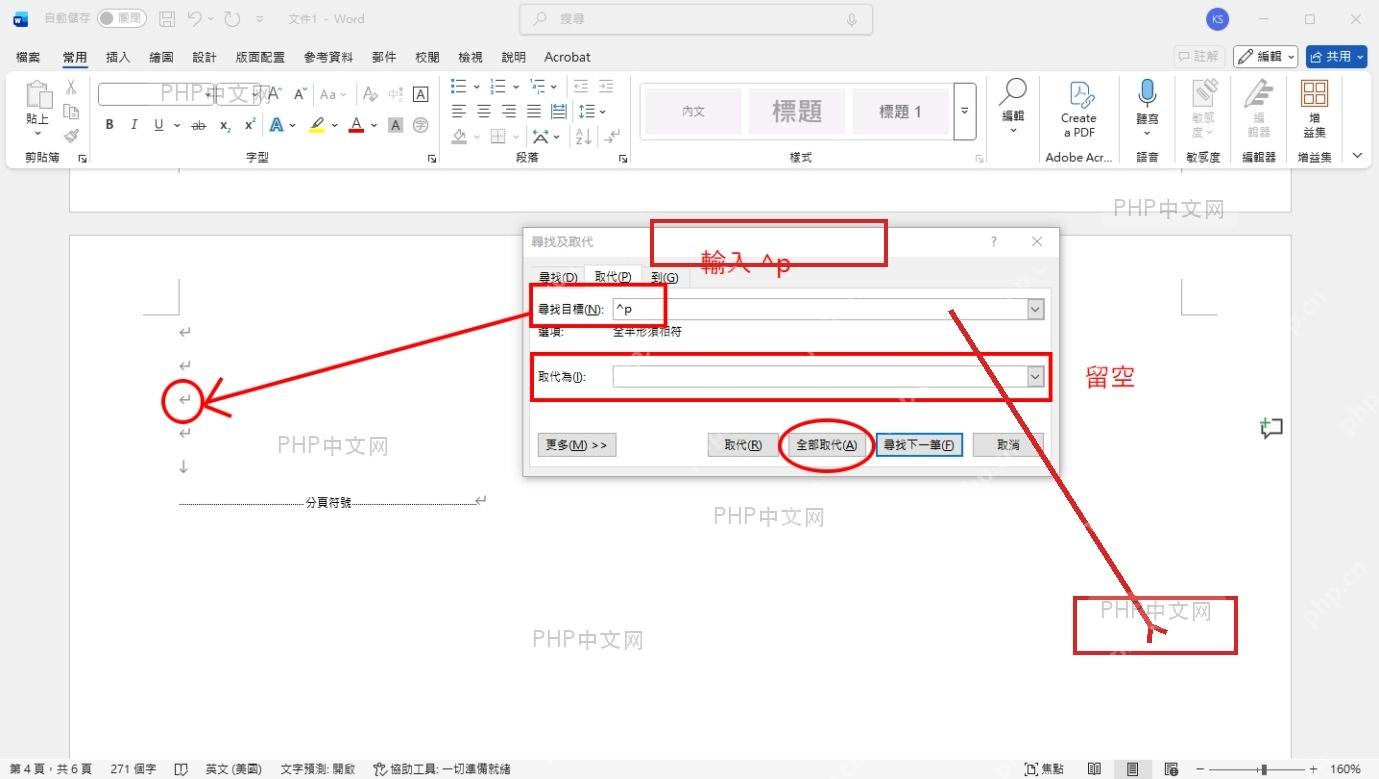
Task: Click Replace All (全部取代) button
Action: pos(826,445)
